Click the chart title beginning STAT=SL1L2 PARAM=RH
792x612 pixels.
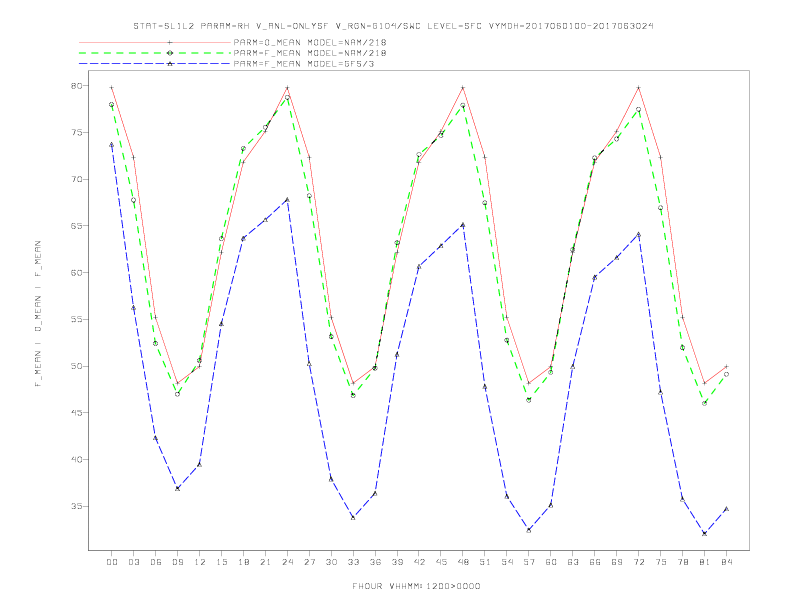393,26
